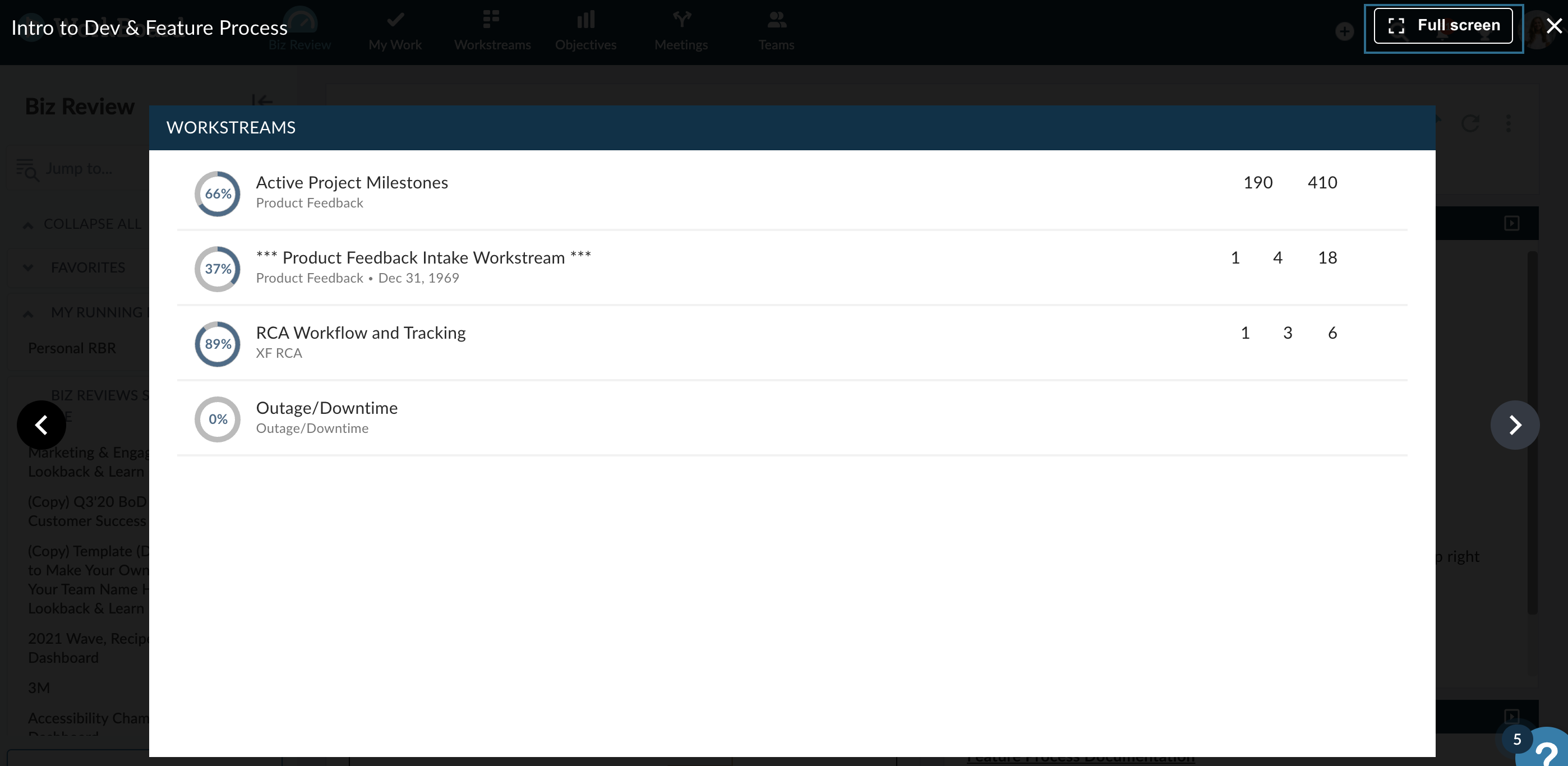The width and height of the screenshot is (1568, 766).
Task: Click the 37% progress ring
Action: 217,269
